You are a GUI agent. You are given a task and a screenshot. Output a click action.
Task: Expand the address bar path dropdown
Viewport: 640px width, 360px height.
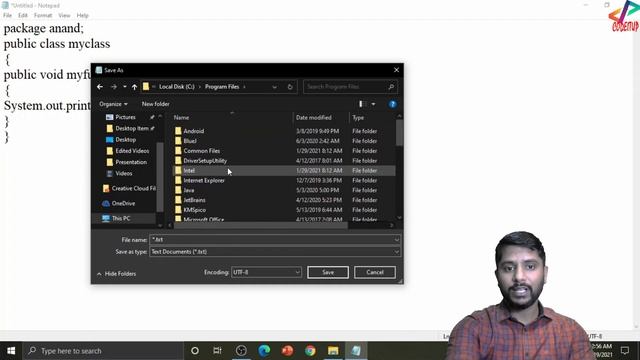tap(274, 87)
